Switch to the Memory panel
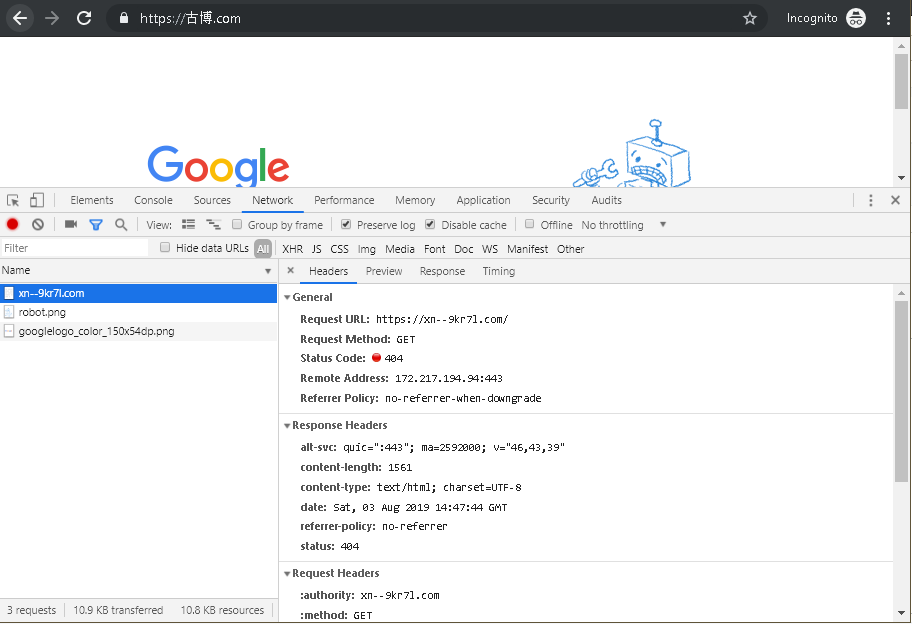Viewport: 912px width, 624px height. pos(415,200)
